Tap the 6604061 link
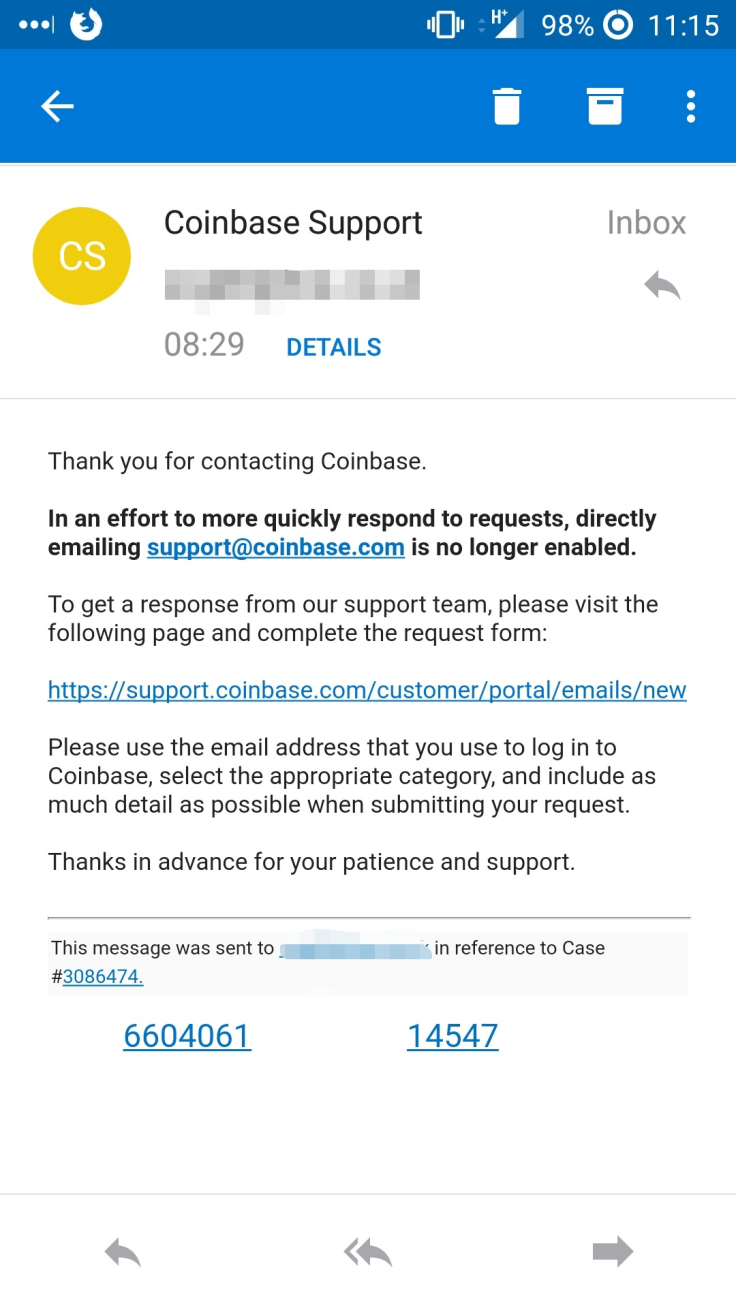 tap(187, 1036)
